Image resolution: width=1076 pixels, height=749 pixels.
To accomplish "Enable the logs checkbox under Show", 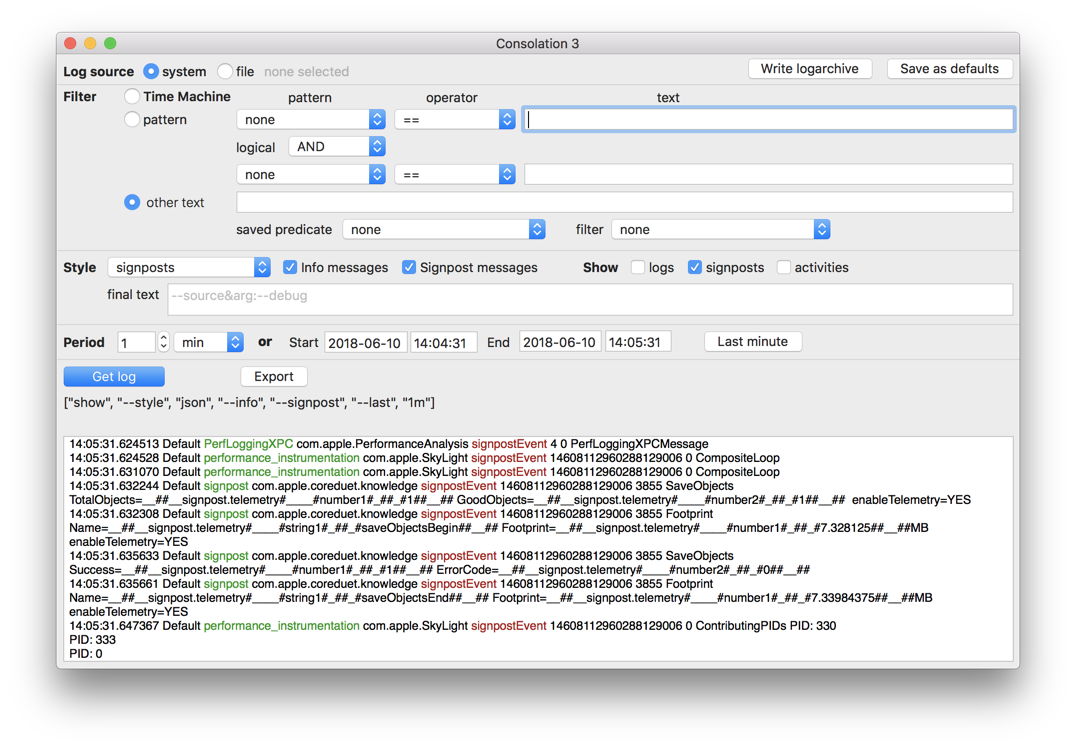I will (x=638, y=268).
